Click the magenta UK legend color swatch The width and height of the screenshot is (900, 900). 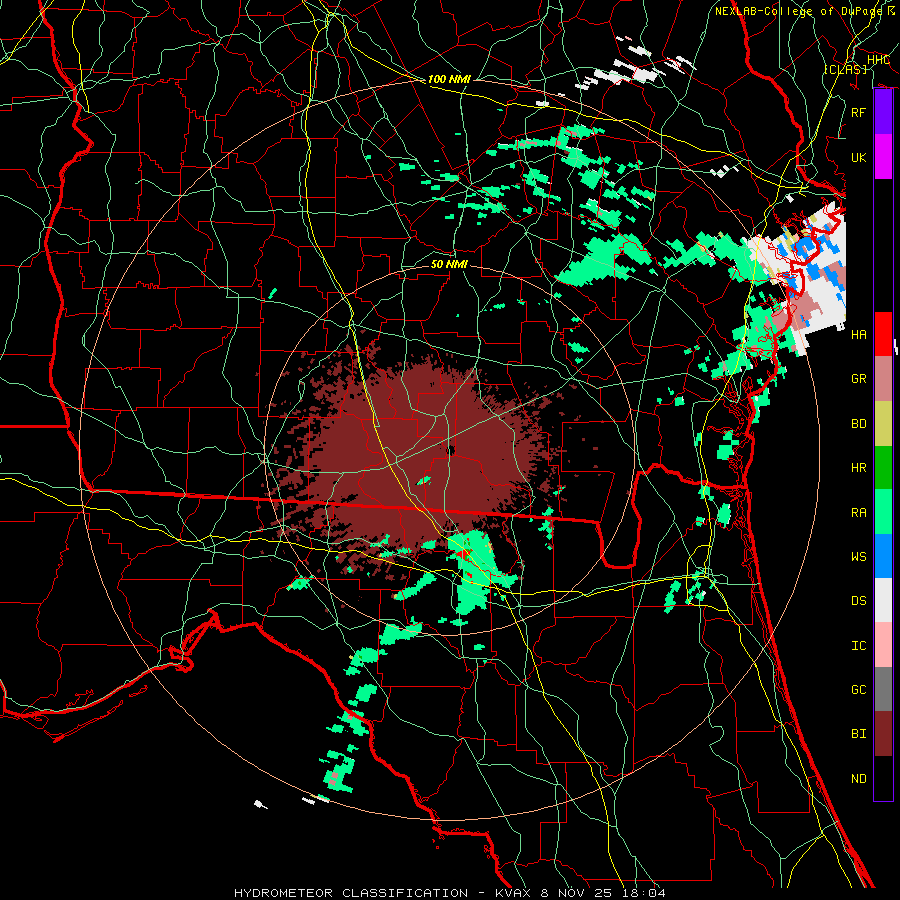(x=883, y=157)
